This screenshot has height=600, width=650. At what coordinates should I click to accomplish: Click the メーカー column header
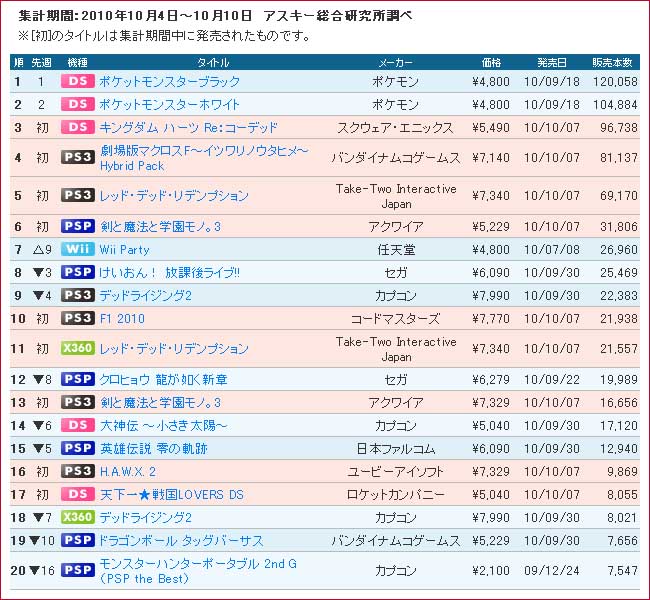[395, 63]
